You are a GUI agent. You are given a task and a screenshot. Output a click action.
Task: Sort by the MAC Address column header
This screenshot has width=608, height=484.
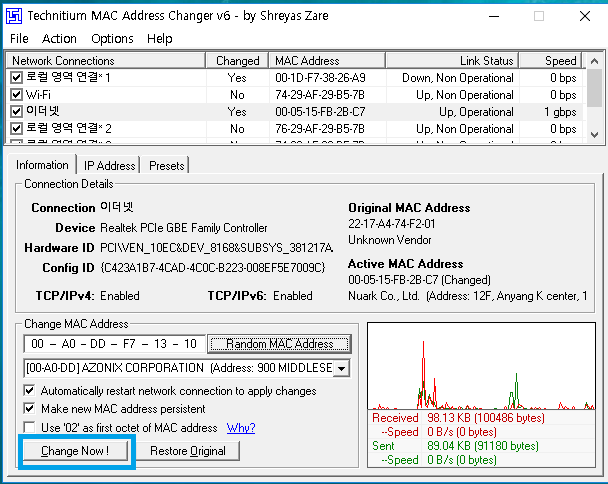(x=327, y=61)
